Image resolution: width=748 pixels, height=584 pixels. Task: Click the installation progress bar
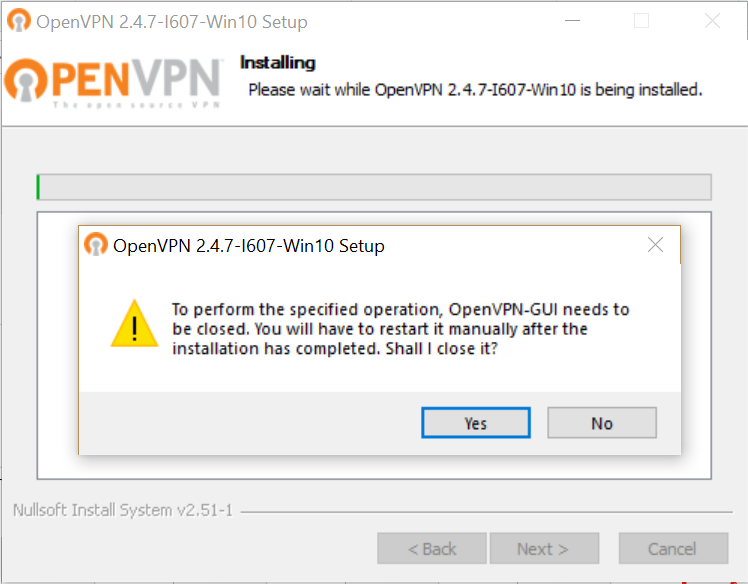374,187
